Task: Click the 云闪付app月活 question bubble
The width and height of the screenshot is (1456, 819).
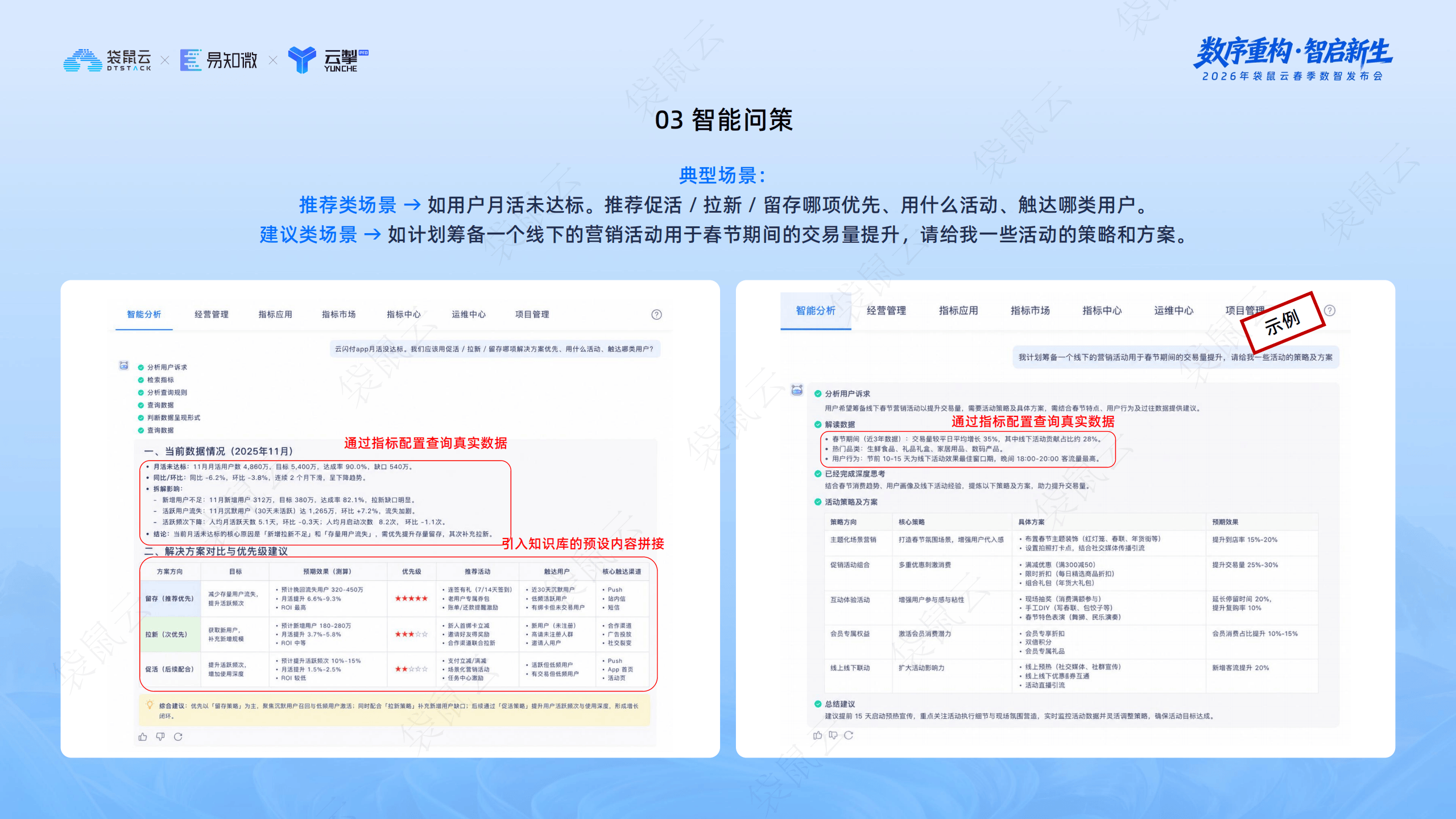Action: coord(495,349)
